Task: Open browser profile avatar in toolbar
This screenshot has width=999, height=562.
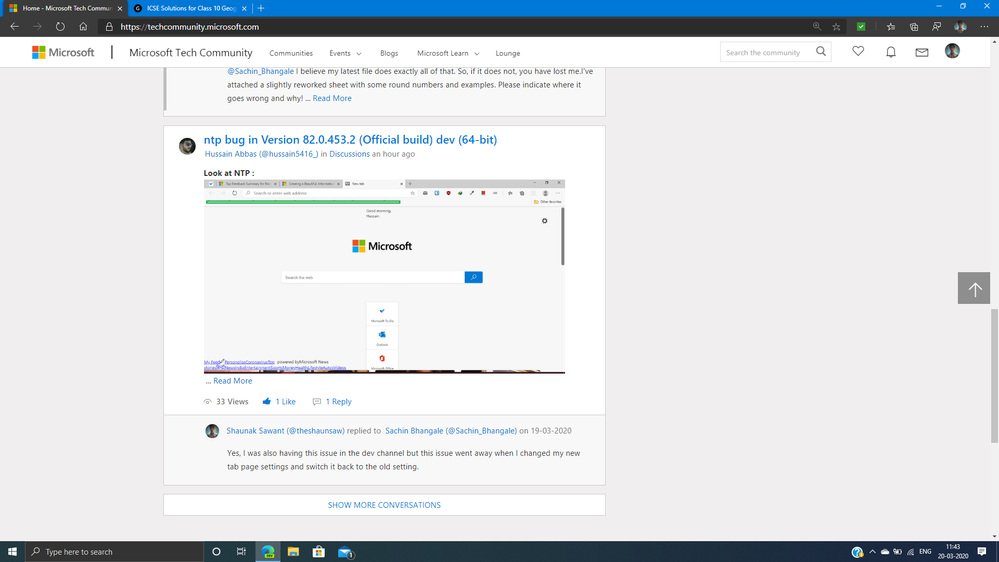Action: 960,27
